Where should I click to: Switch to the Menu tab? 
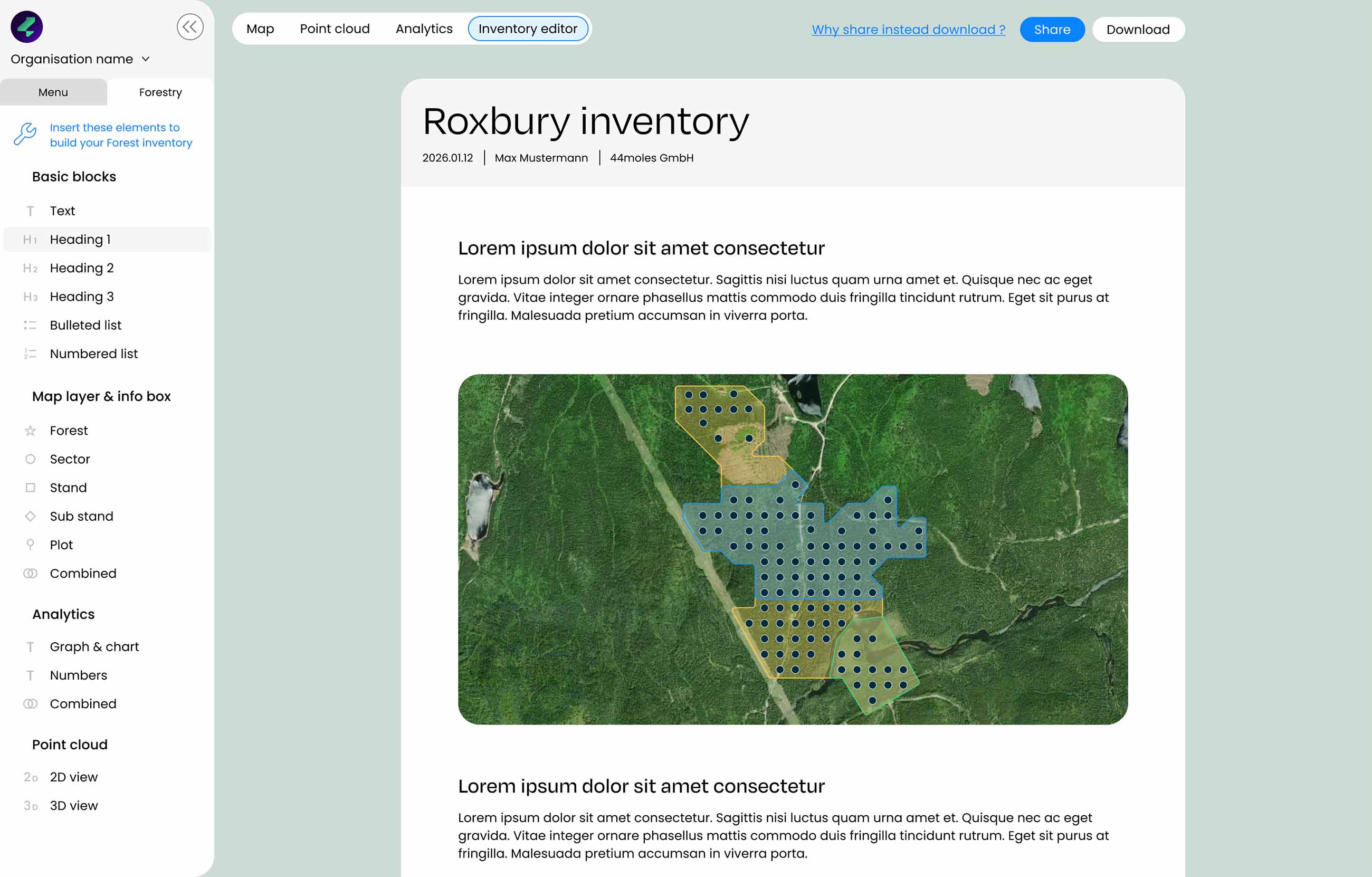pos(53,92)
